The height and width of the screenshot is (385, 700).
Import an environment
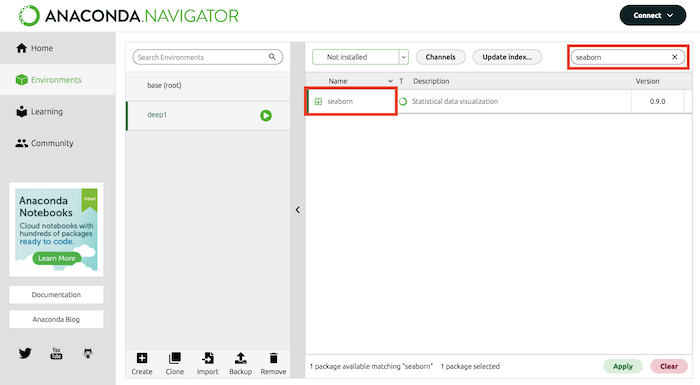[x=208, y=364]
